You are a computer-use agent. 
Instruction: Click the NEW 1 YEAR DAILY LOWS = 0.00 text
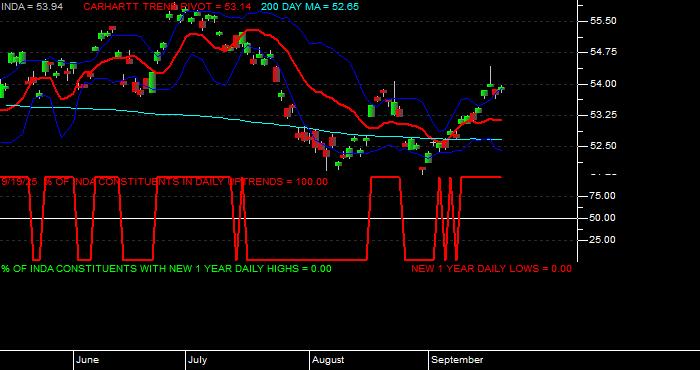tap(491, 269)
